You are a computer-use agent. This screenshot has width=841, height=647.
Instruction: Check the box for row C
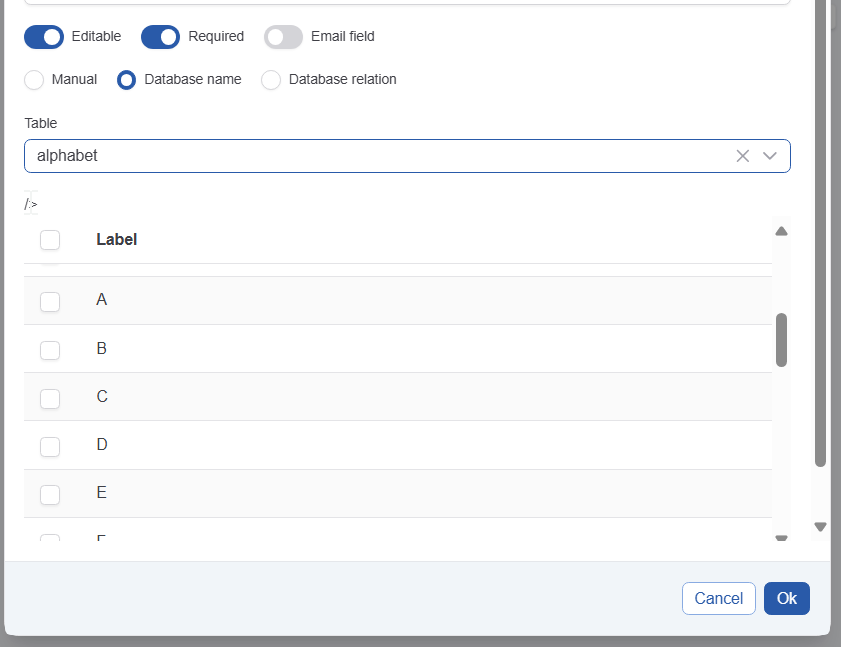pyautogui.click(x=50, y=398)
